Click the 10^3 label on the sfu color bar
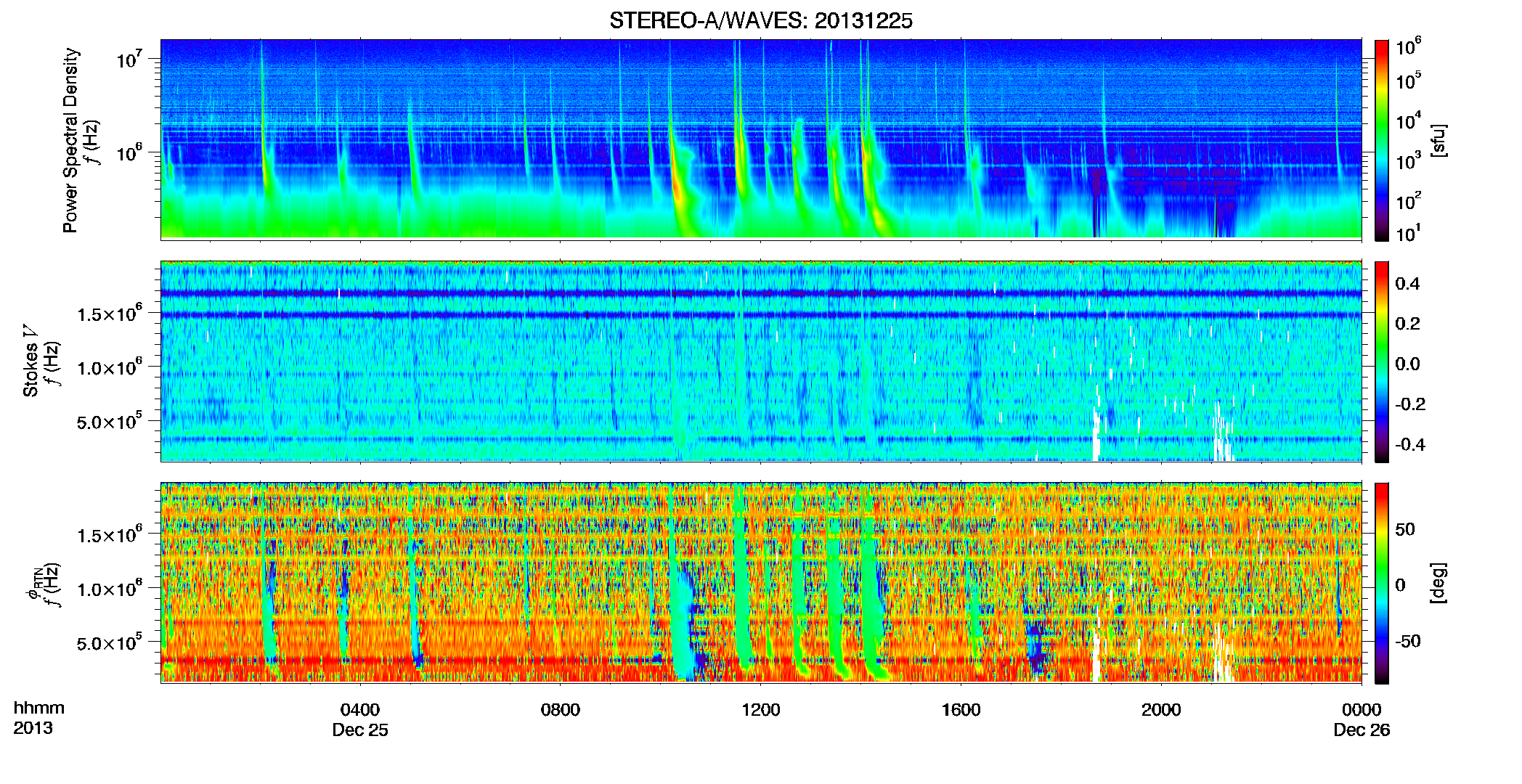The height and width of the screenshot is (784, 1522). (x=1409, y=161)
